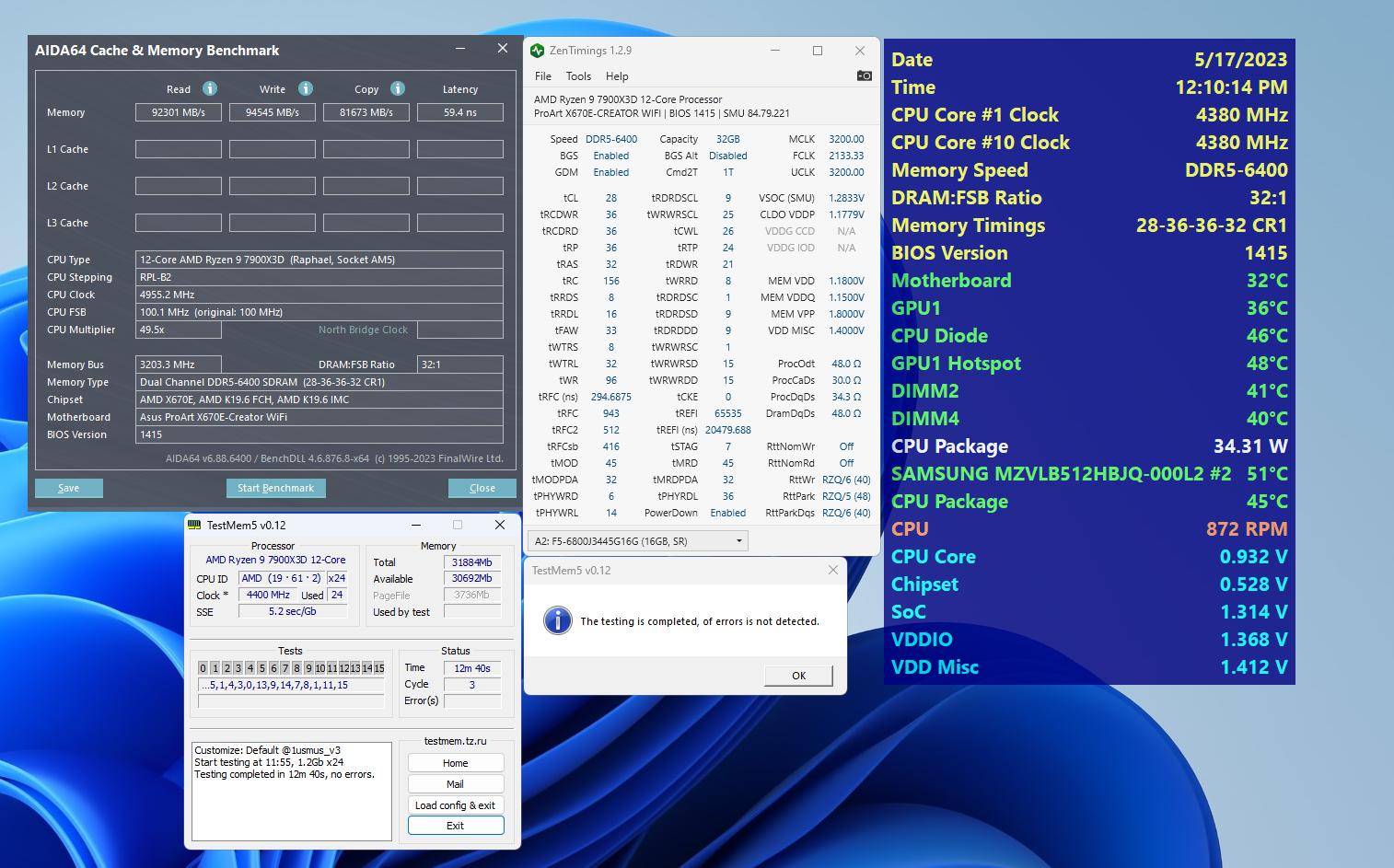Click the tREFI value 65535 in ZenTimings
This screenshot has width=1394, height=868.
727,413
